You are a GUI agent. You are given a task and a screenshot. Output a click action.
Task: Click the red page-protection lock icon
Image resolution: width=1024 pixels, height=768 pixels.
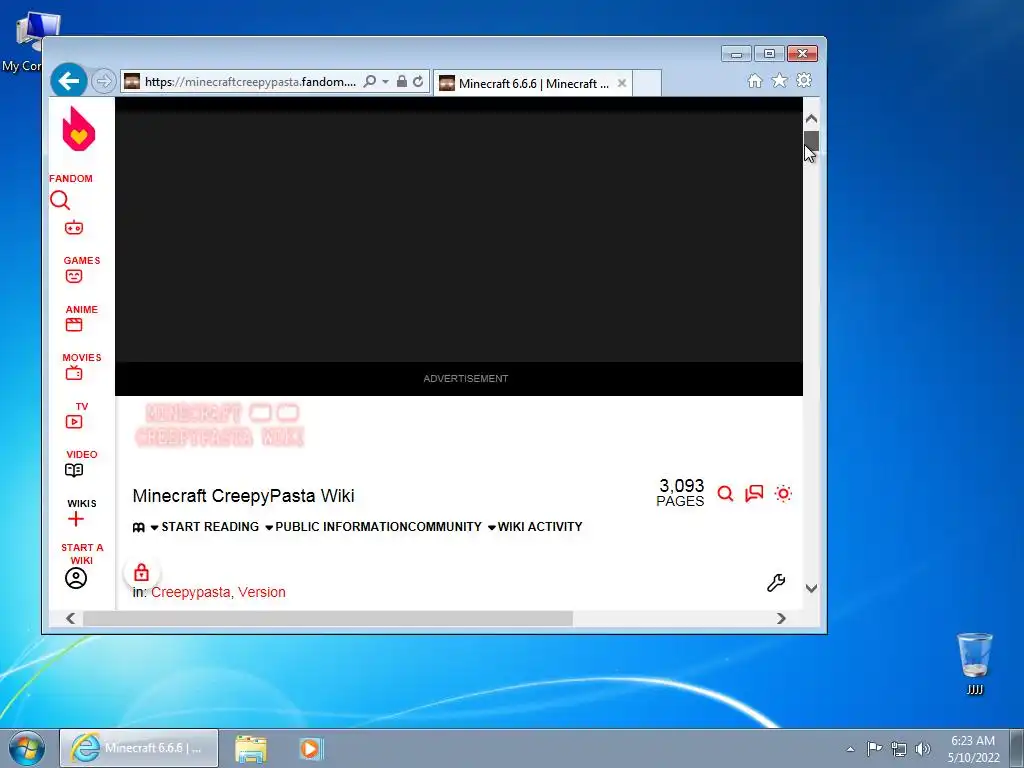pos(141,573)
